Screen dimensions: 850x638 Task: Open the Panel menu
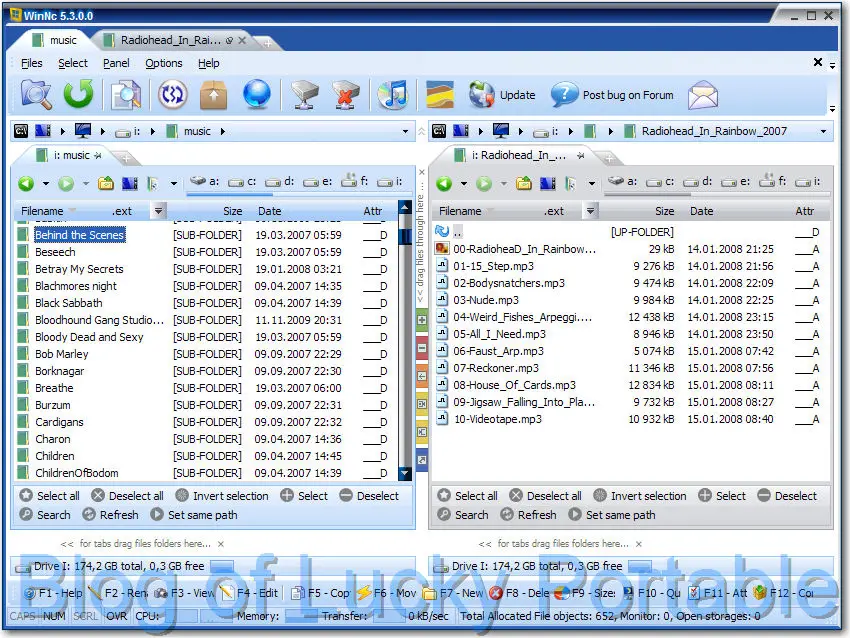(116, 63)
